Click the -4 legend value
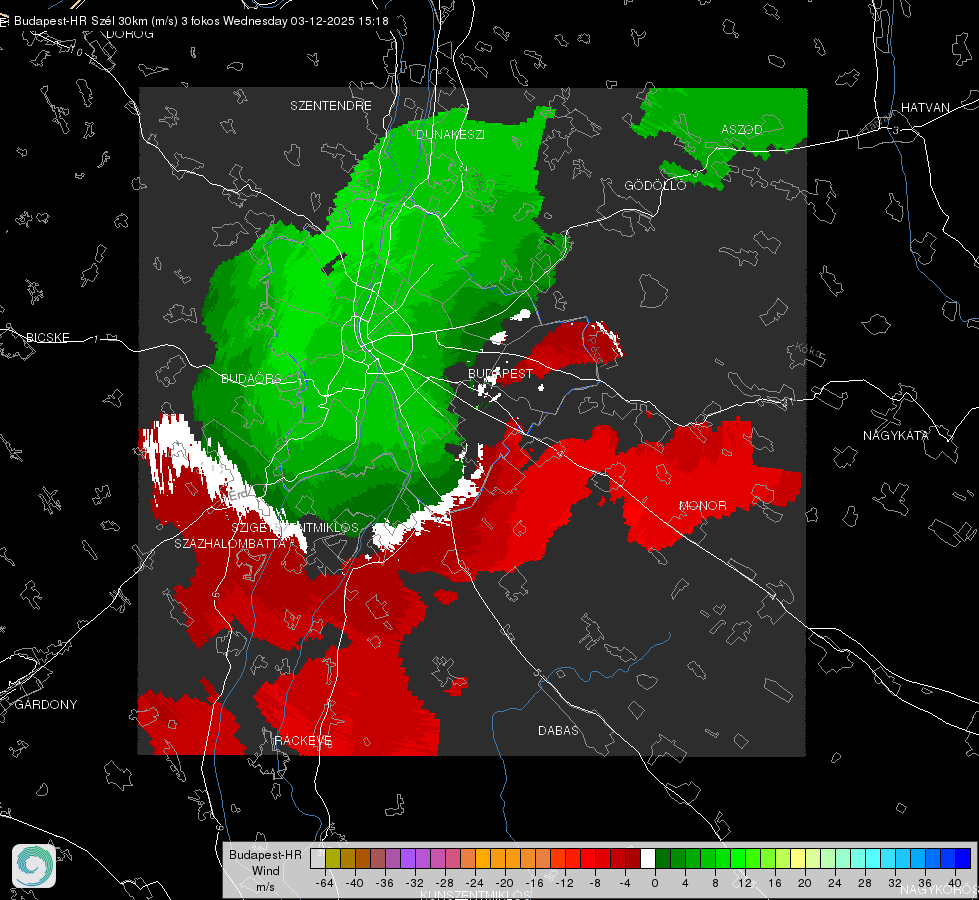 (x=625, y=883)
